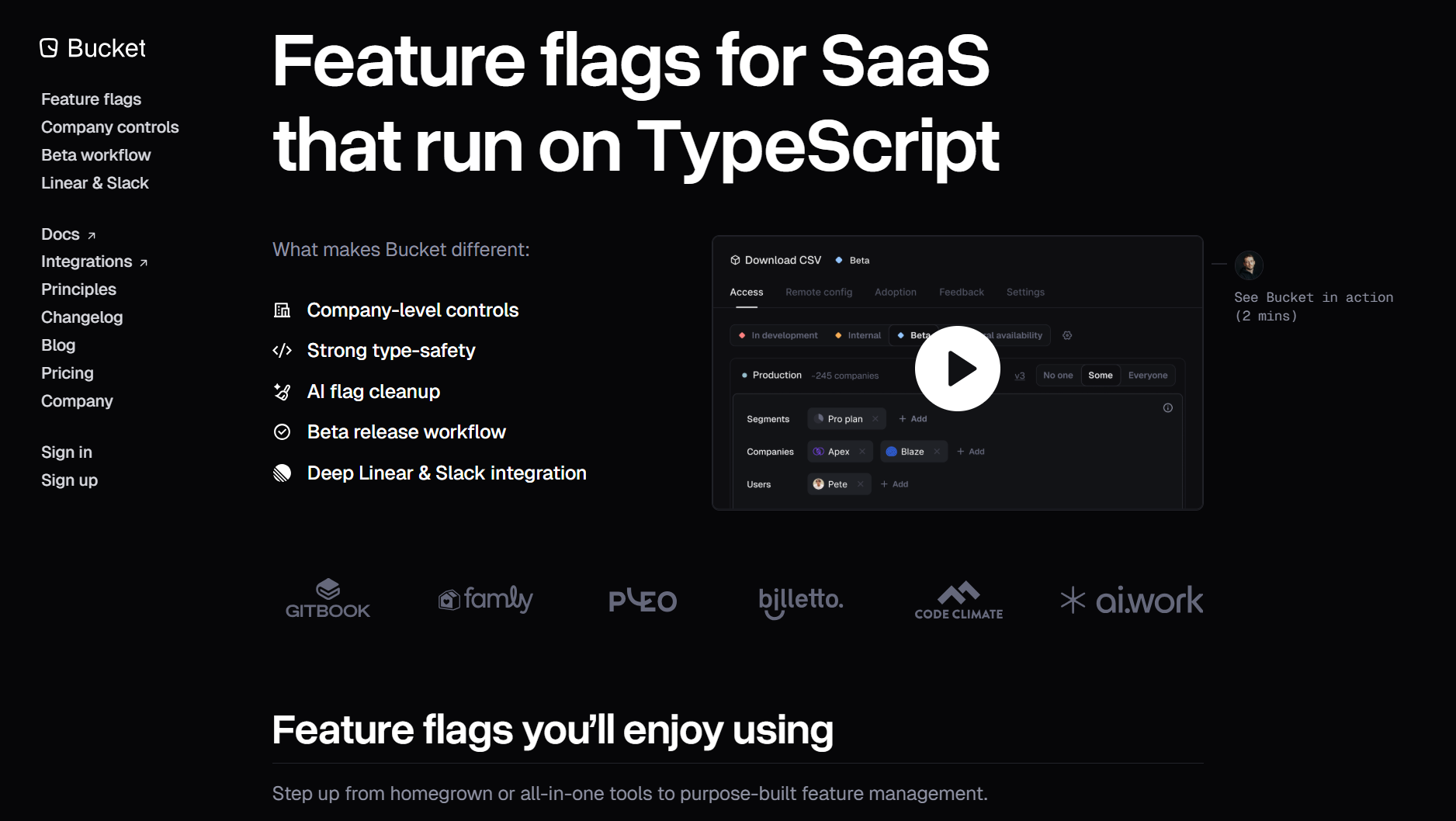Viewport: 1456px width, 821px height.
Task: Click the ai.work logo
Action: [1132, 600]
